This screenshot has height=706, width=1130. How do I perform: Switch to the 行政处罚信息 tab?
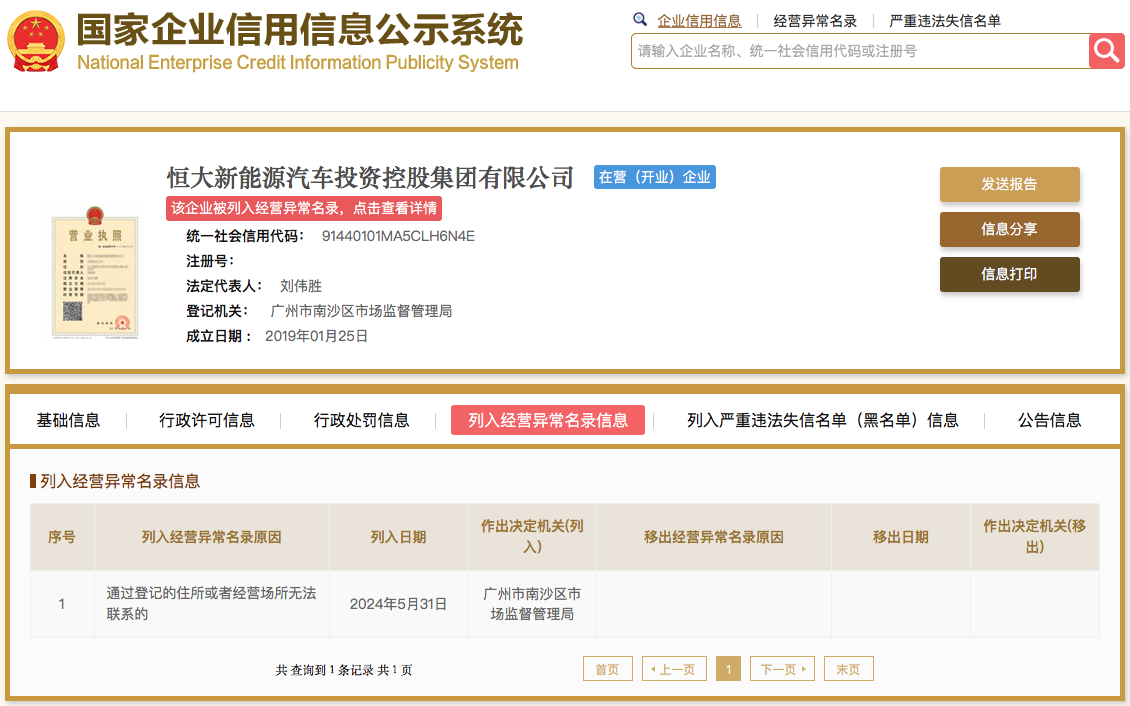362,420
